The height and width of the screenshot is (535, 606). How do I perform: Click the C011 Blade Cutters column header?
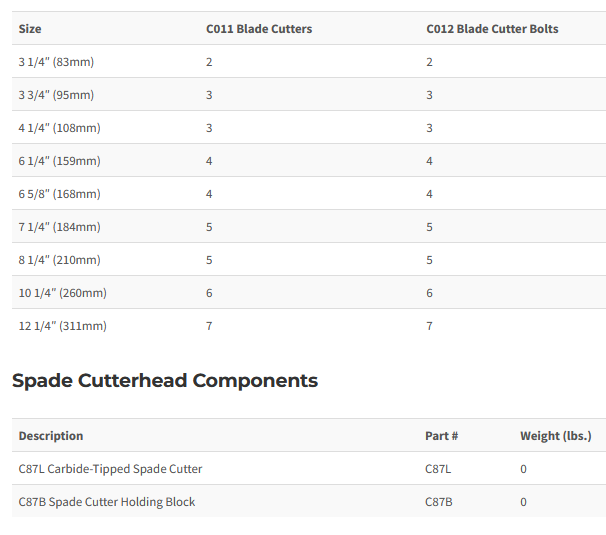click(x=259, y=29)
